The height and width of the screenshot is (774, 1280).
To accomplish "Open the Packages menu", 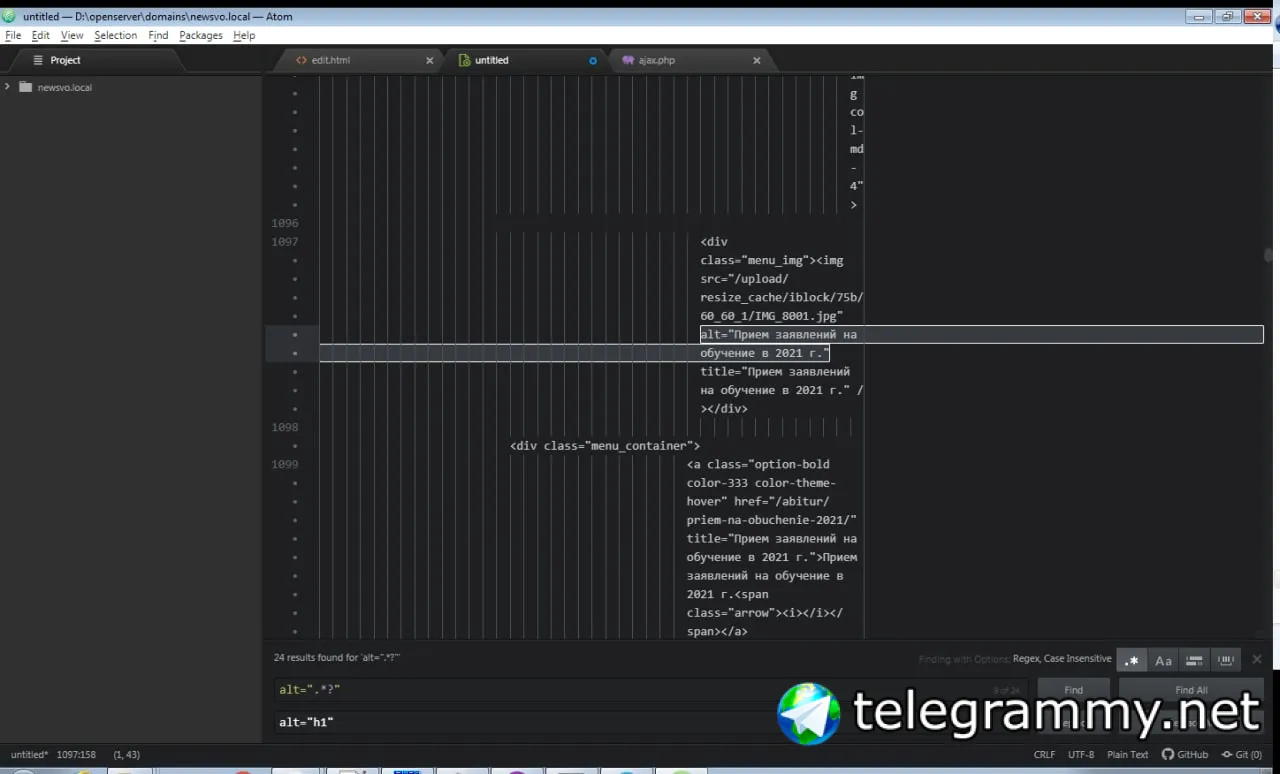I will tap(201, 35).
